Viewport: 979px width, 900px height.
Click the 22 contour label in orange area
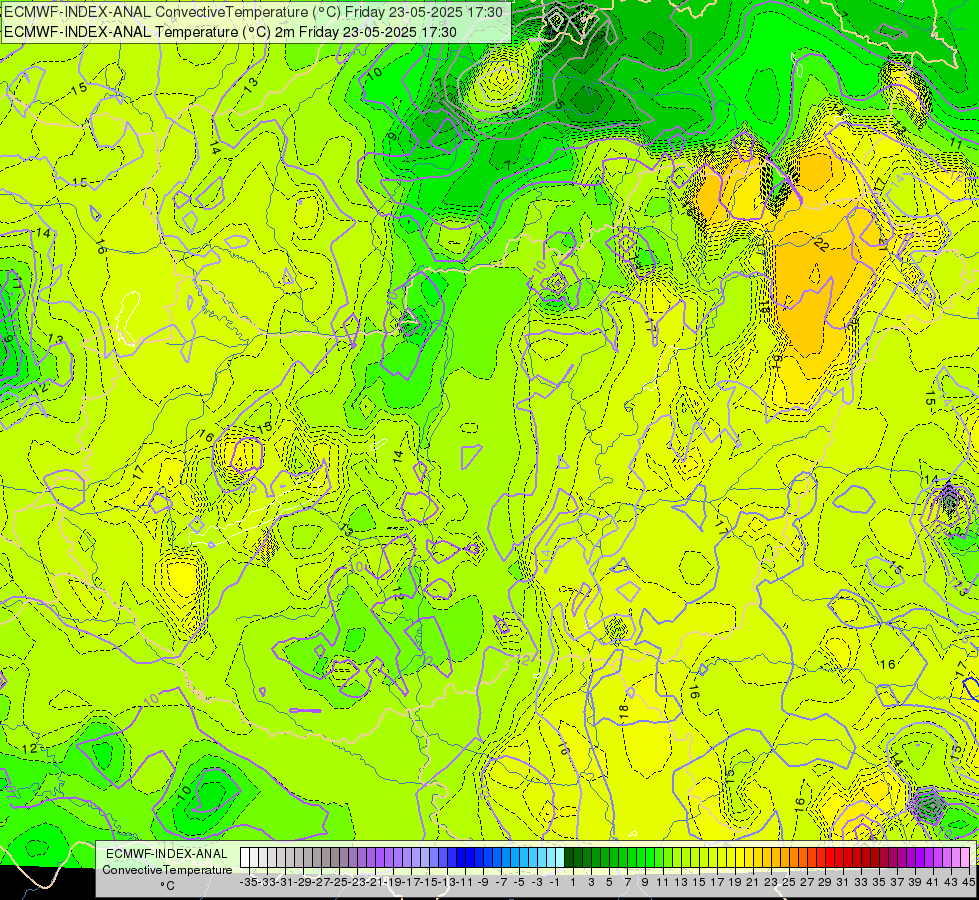tap(821, 245)
